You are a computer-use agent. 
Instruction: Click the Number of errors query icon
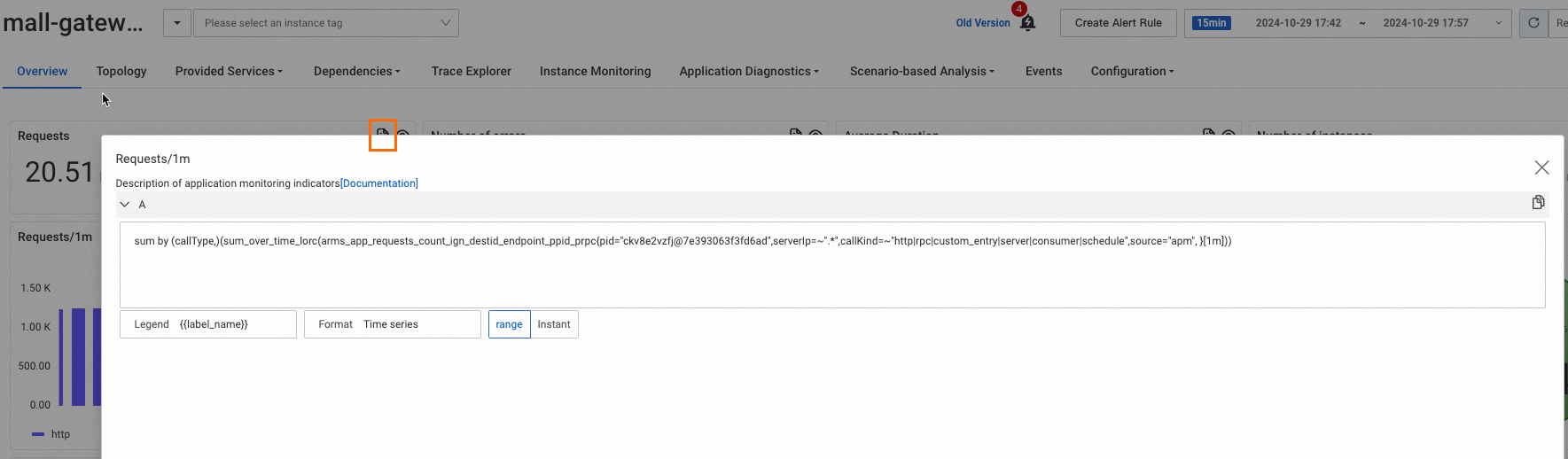pyautogui.click(x=795, y=133)
